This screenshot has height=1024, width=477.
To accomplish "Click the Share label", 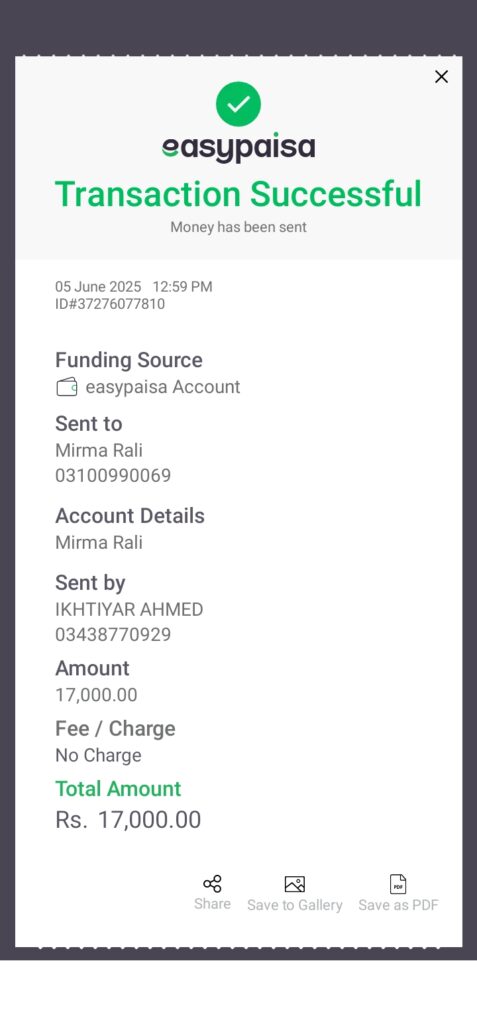I will (212, 904).
